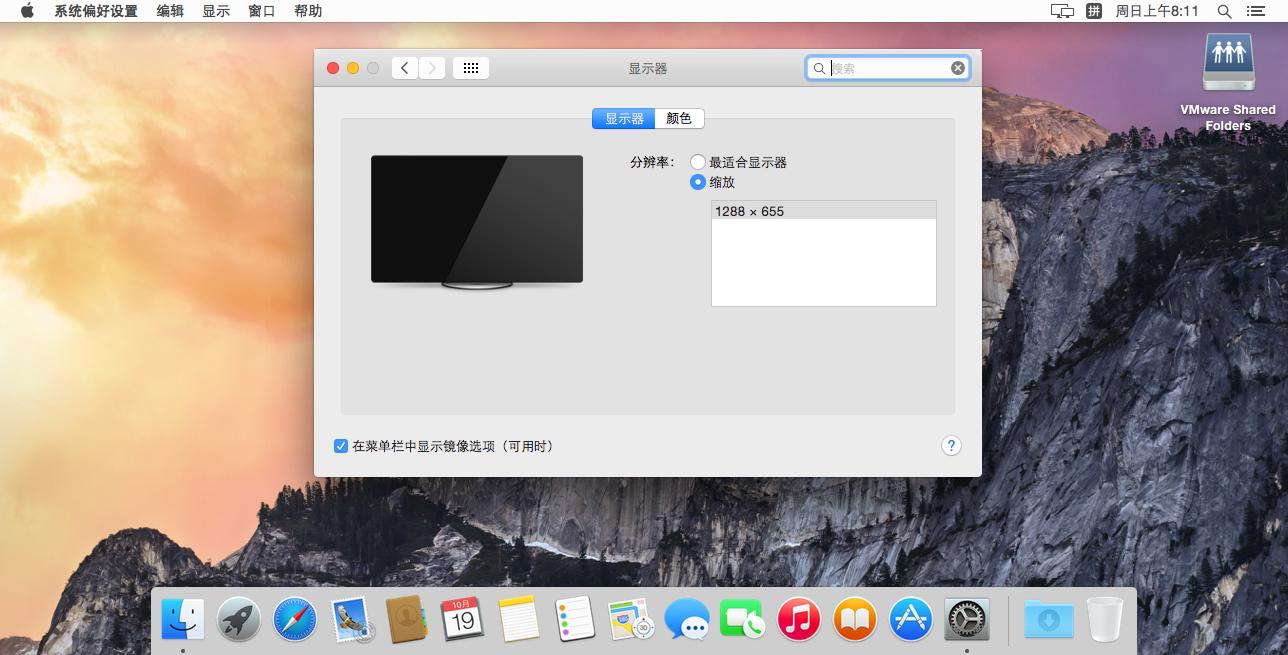Viewport: 1288px width, 655px height.
Task: Select the 最适合显示器 radio button
Action: point(698,160)
